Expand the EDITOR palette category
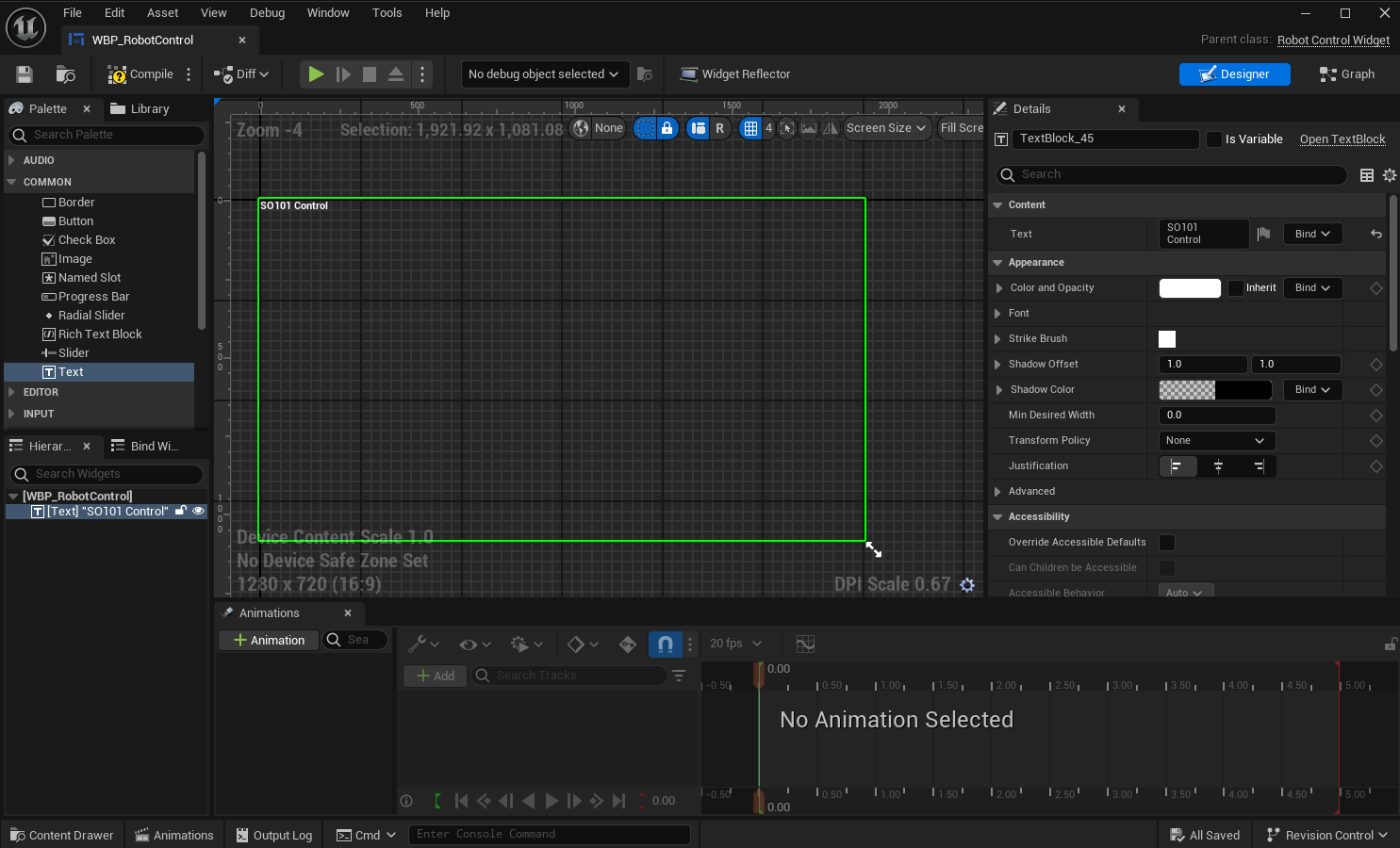Screen dimensions: 1400x848 pyautogui.click(x=11, y=392)
